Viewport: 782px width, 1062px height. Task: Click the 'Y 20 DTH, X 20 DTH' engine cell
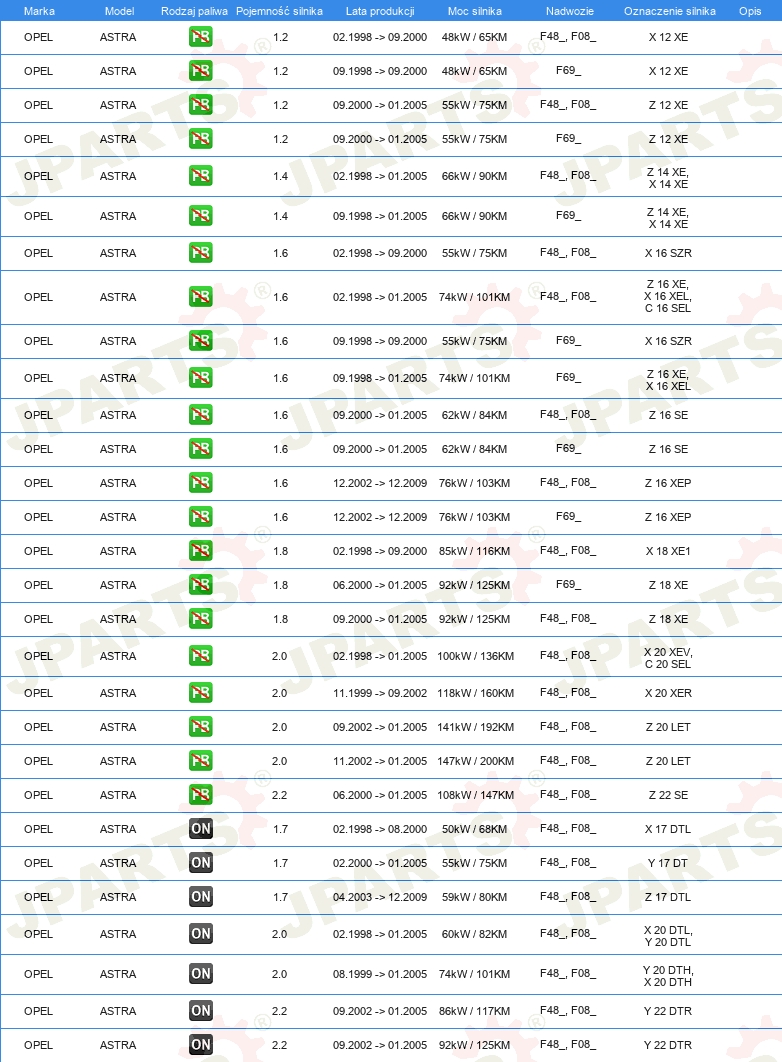668,976
